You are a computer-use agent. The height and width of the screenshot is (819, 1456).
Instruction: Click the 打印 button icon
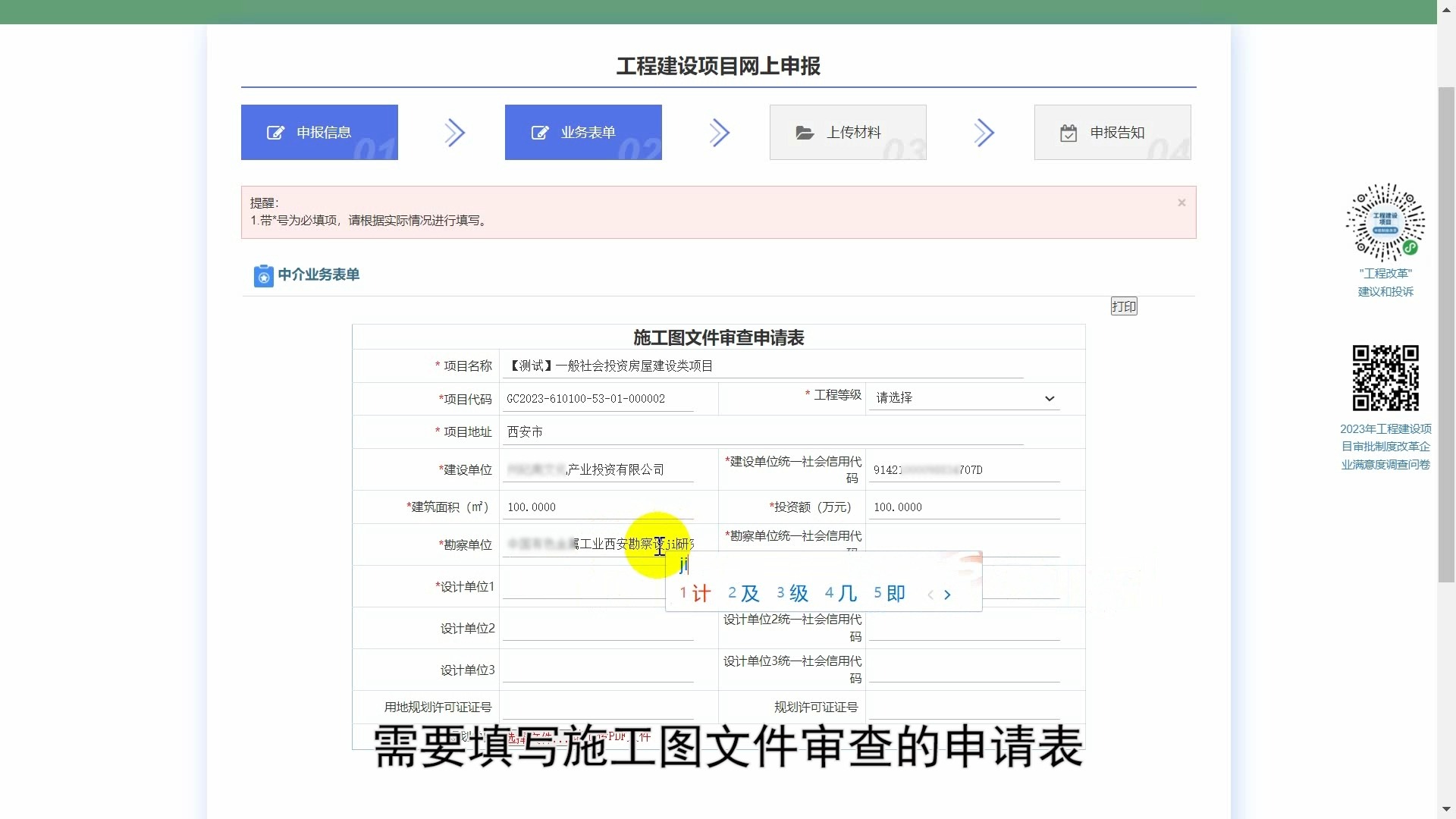click(x=1123, y=306)
